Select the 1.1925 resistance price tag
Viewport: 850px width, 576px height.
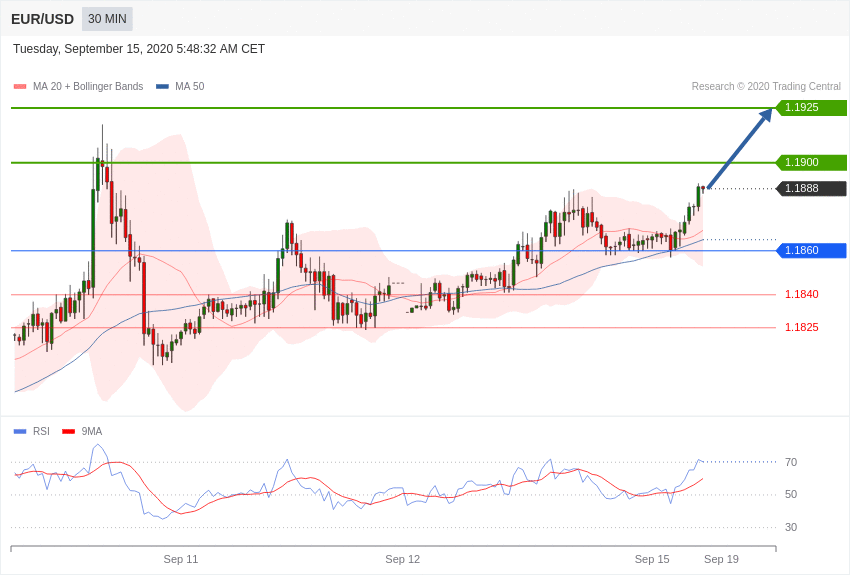click(x=812, y=107)
